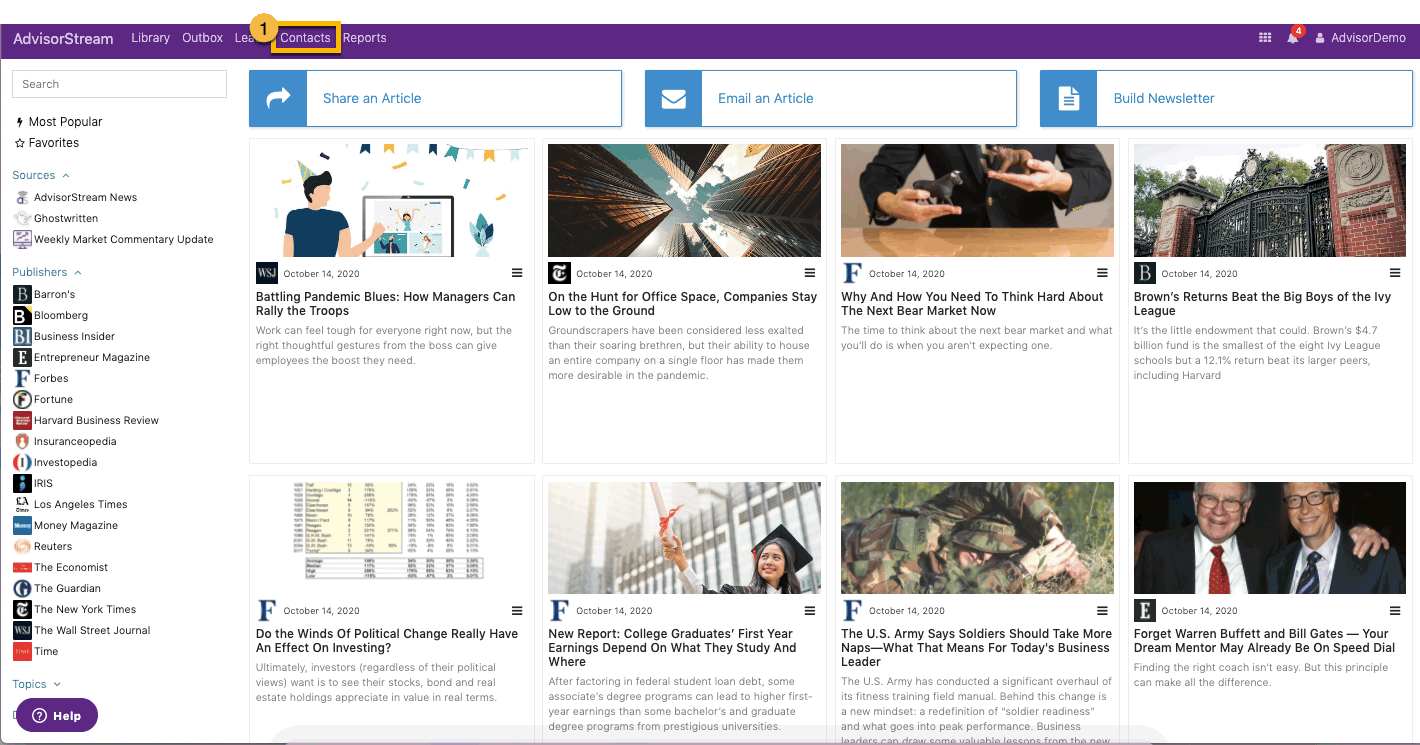Click Barron's logo on Brown's Returns card
Viewport: 1420px width, 745px height.
(1145, 273)
